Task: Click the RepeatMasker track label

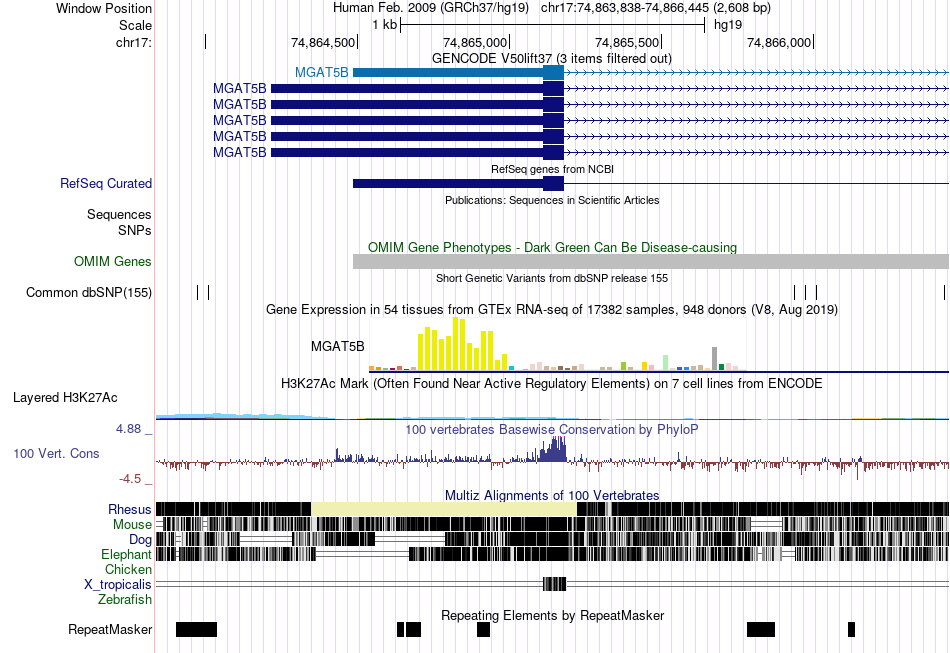Action: [x=110, y=630]
